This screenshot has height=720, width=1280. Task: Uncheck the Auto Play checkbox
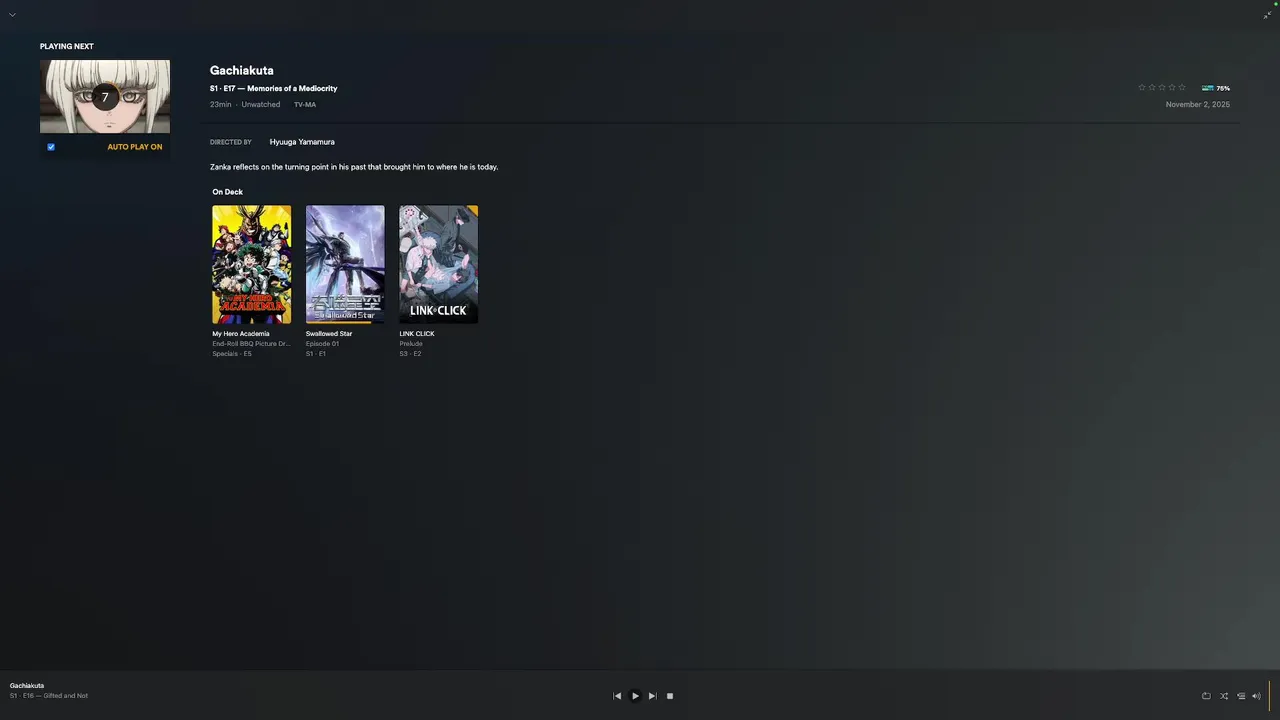pos(51,147)
